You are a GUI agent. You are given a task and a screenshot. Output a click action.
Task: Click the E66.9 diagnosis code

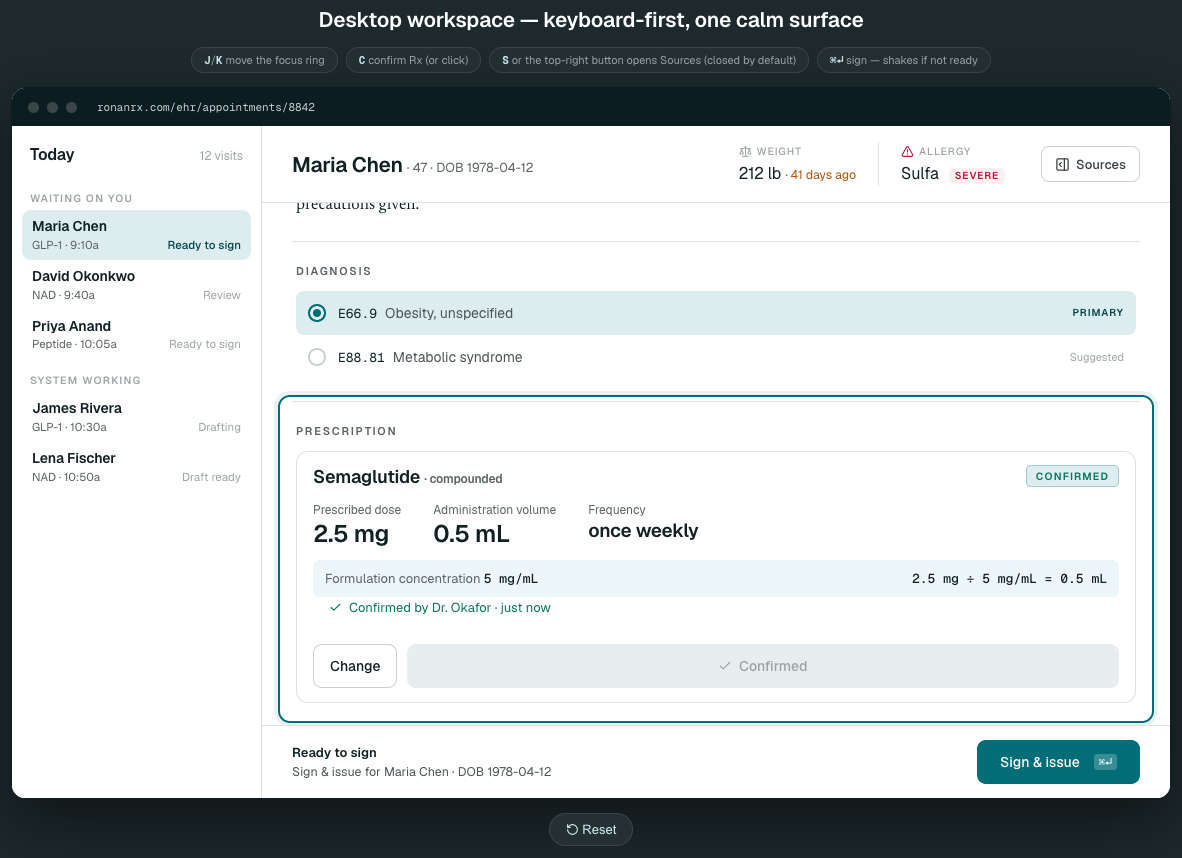357,314
